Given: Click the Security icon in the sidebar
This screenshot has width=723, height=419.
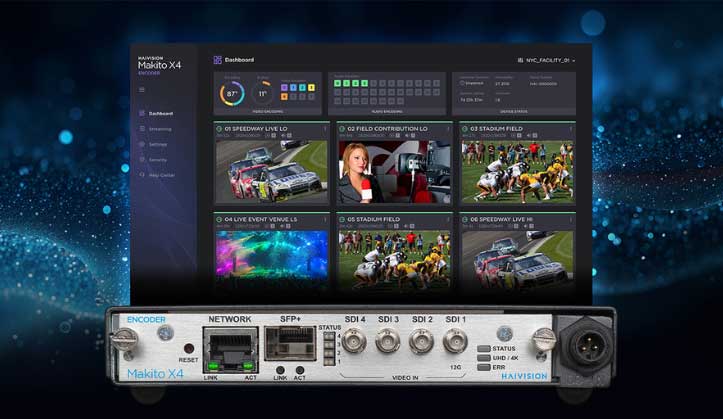Looking at the screenshot, I should [x=141, y=160].
